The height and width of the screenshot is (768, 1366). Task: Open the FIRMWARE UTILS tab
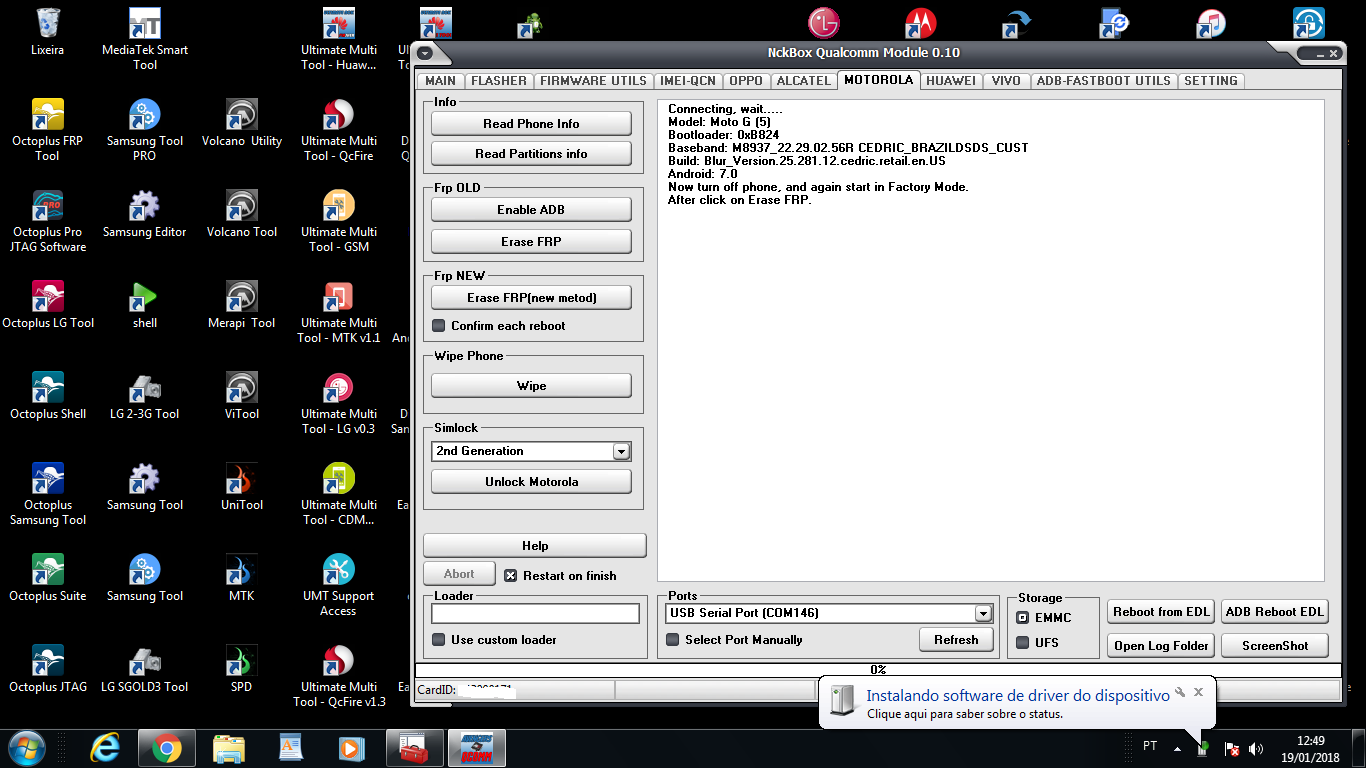pos(593,81)
